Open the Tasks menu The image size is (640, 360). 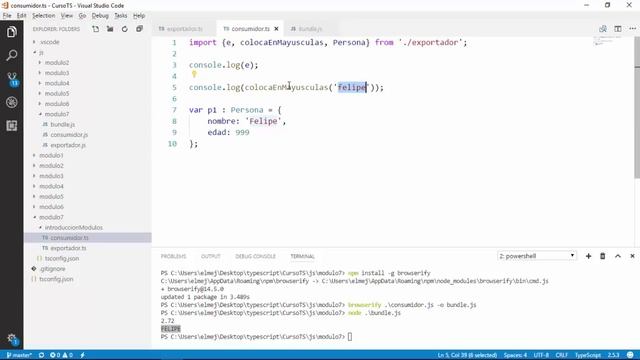tap(120, 16)
